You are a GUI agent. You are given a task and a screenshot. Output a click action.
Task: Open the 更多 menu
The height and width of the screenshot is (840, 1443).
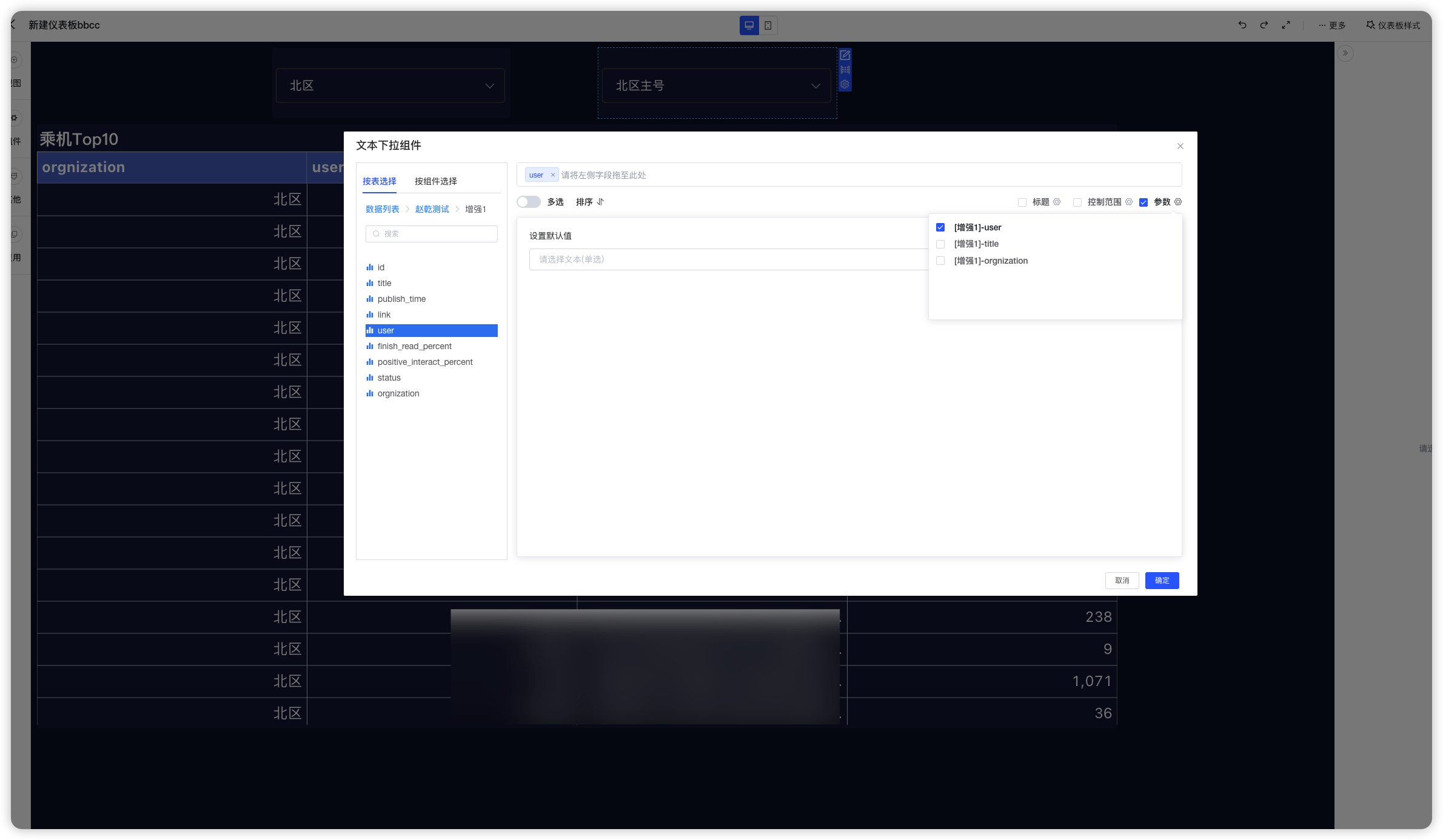pyautogui.click(x=1331, y=25)
